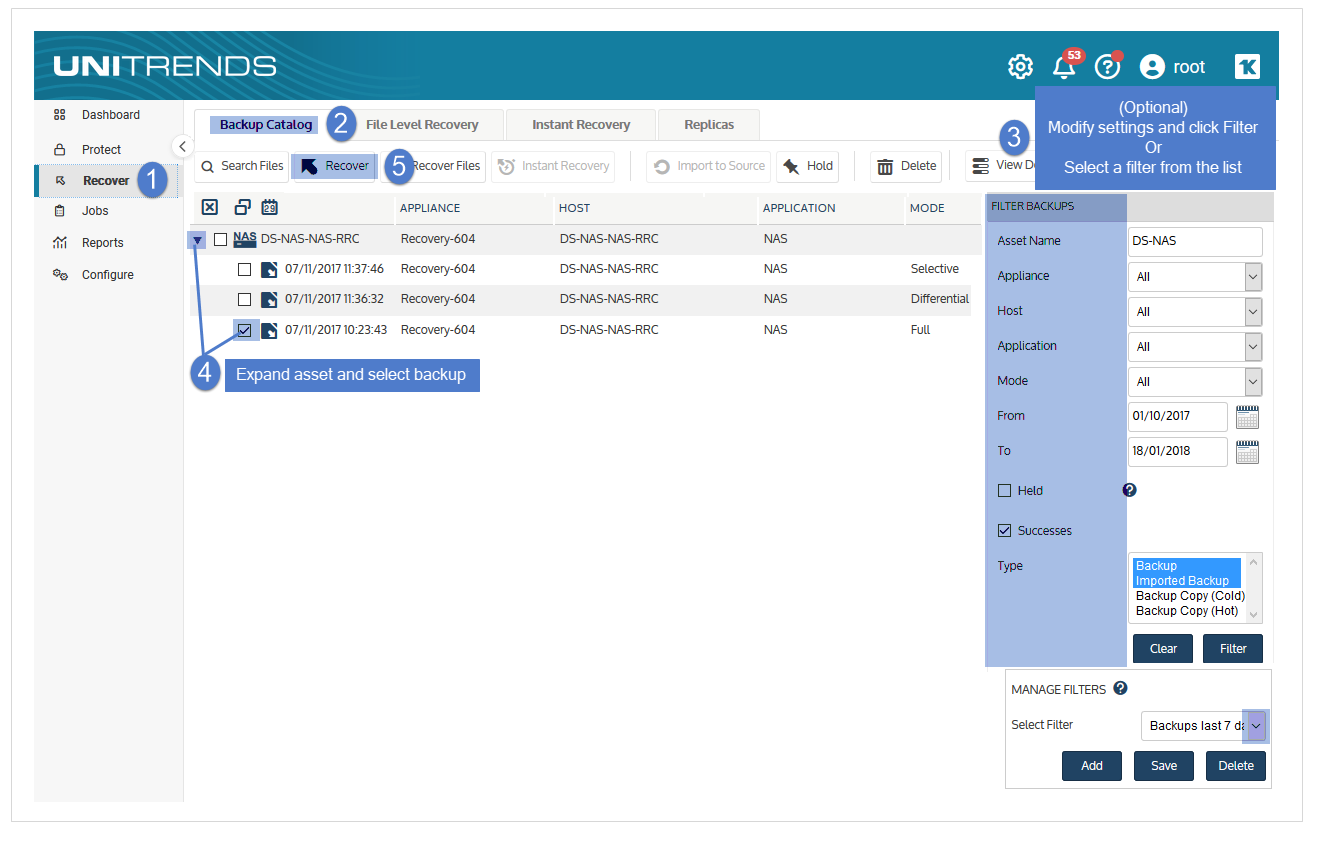
Task: Open the help question mark in header
Action: [1107, 67]
